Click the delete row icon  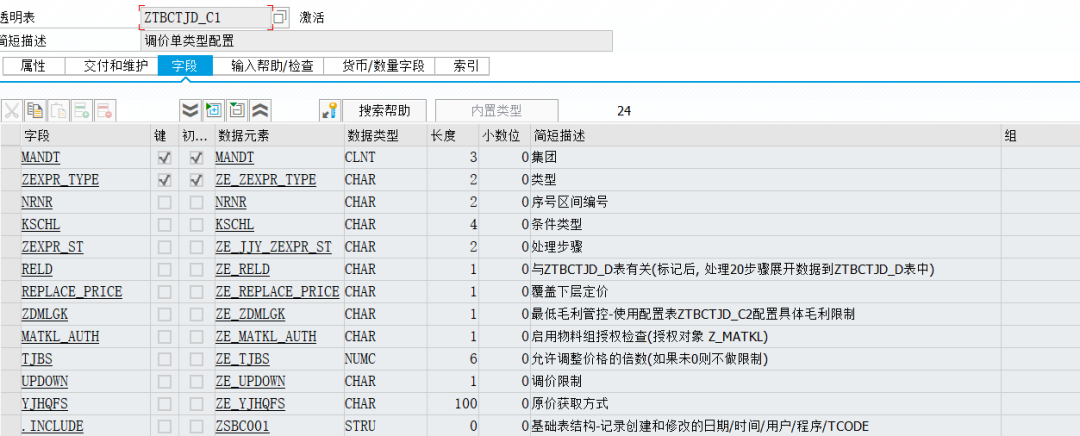pos(104,110)
